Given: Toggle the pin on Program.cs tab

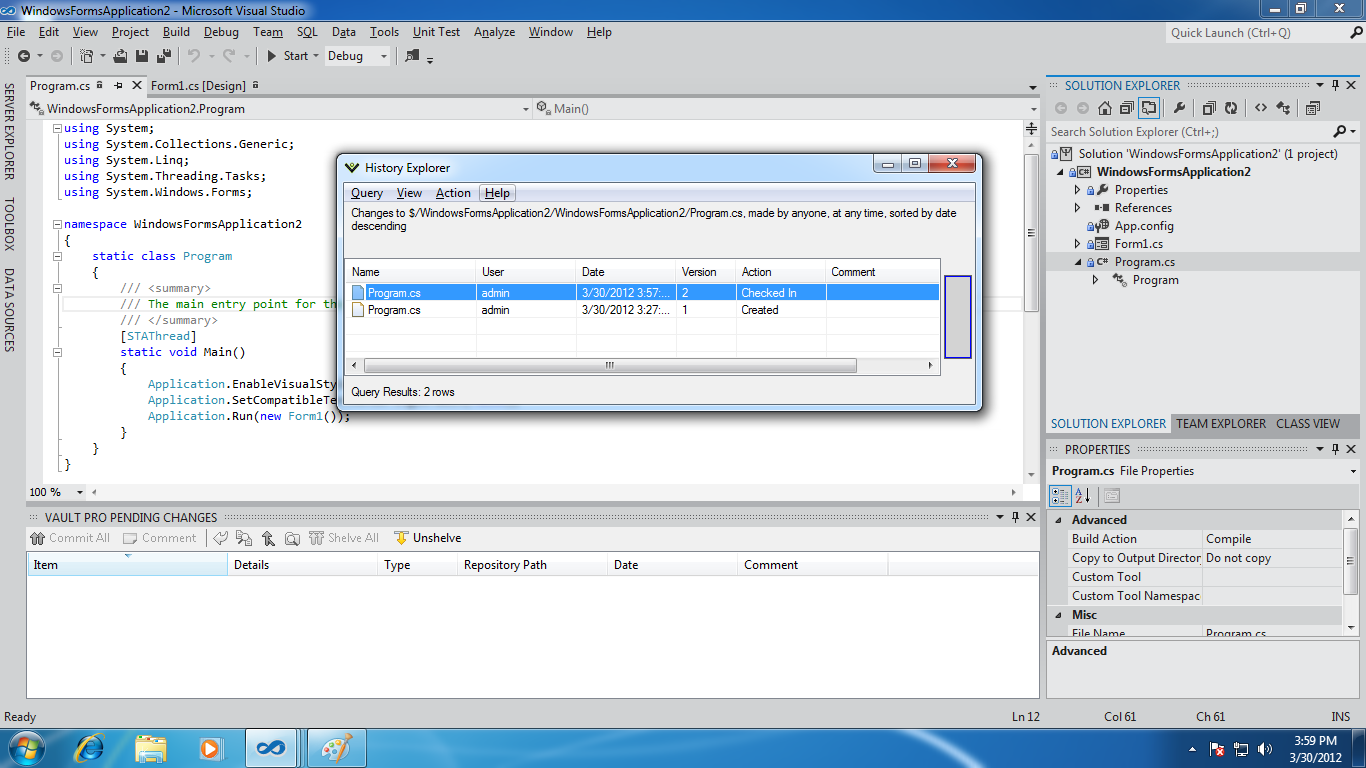Looking at the screenshot, I should pyautogui.click(x=118, y=86).
